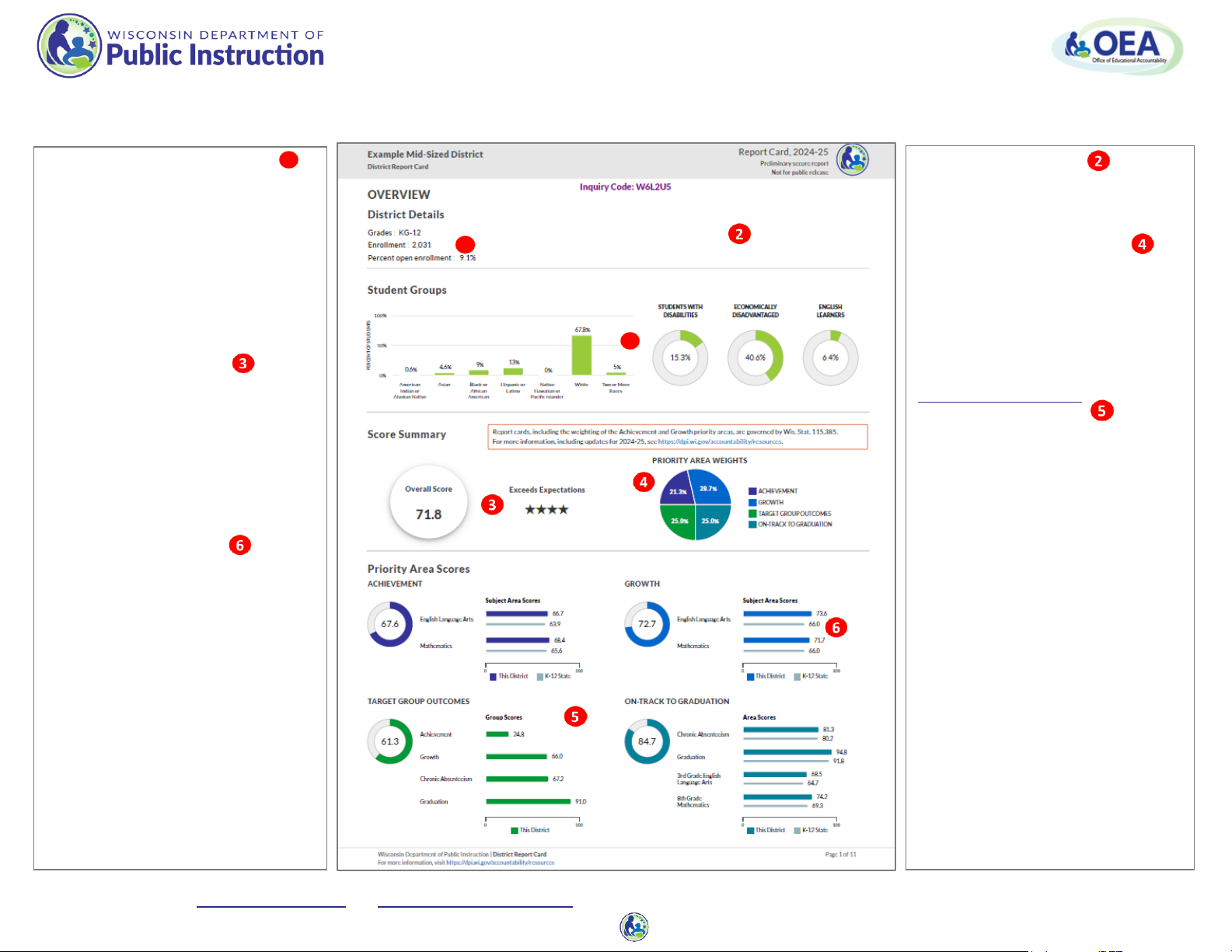Click the small DPI seal at the page bottom
Screen dimensions: 1232x952
(x=634, y=926)
